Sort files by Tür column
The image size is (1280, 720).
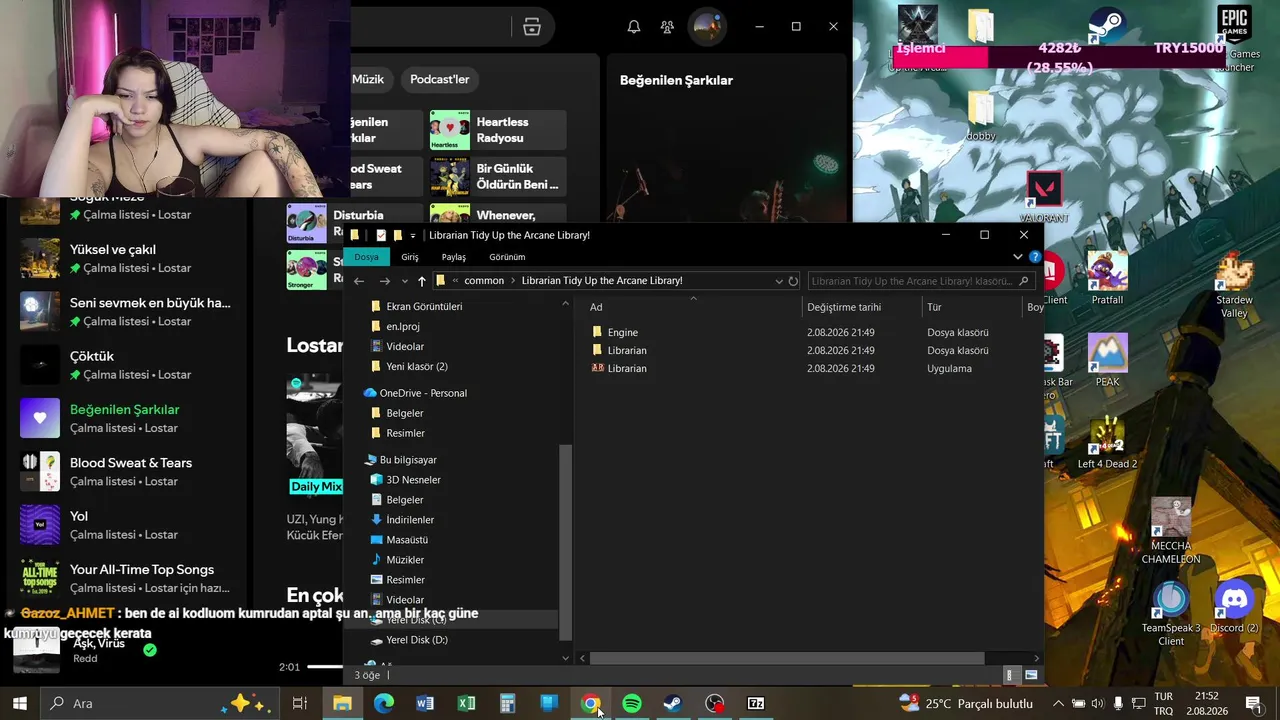pos(972,307)
